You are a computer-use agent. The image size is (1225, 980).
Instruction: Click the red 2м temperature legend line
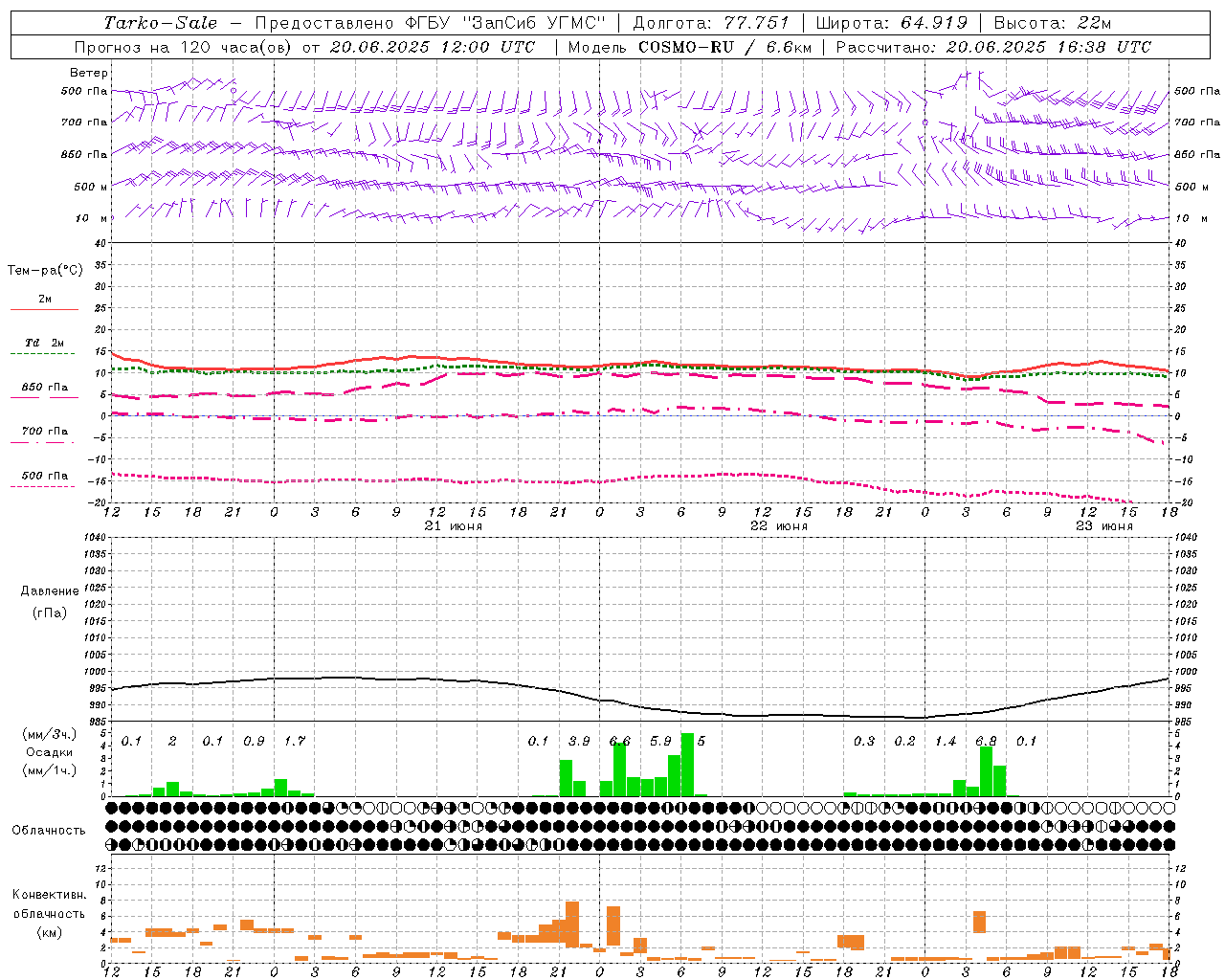point(44,310)
